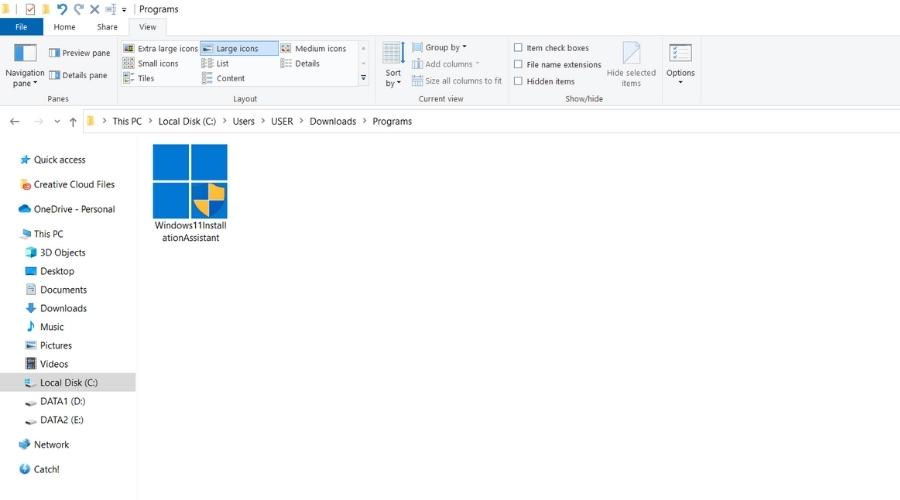Open Catch! in navigation pane
Screen dimensions: 900x500
click(x=40, y=469)
